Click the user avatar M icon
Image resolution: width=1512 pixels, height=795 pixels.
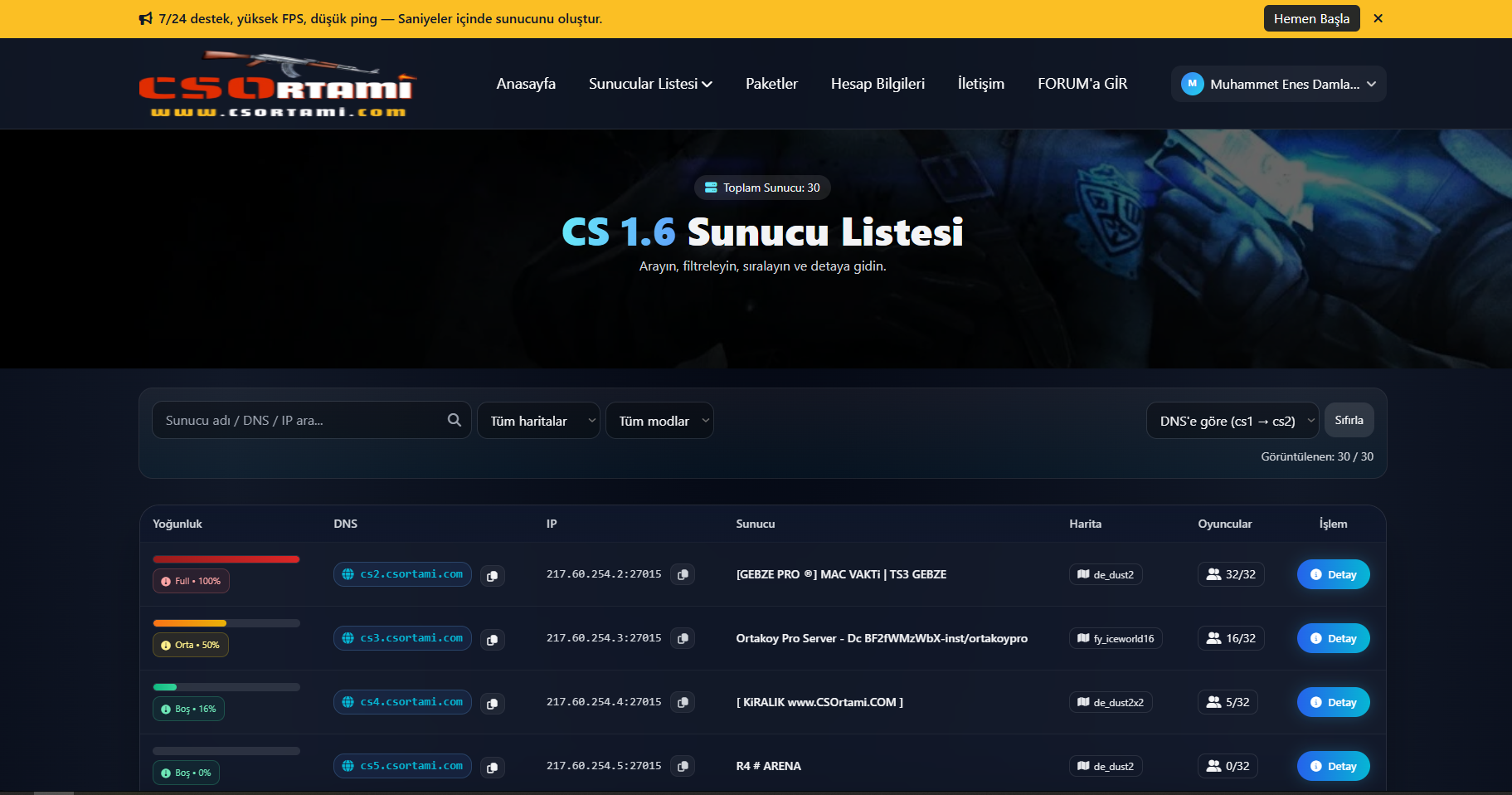[1192, 84]
